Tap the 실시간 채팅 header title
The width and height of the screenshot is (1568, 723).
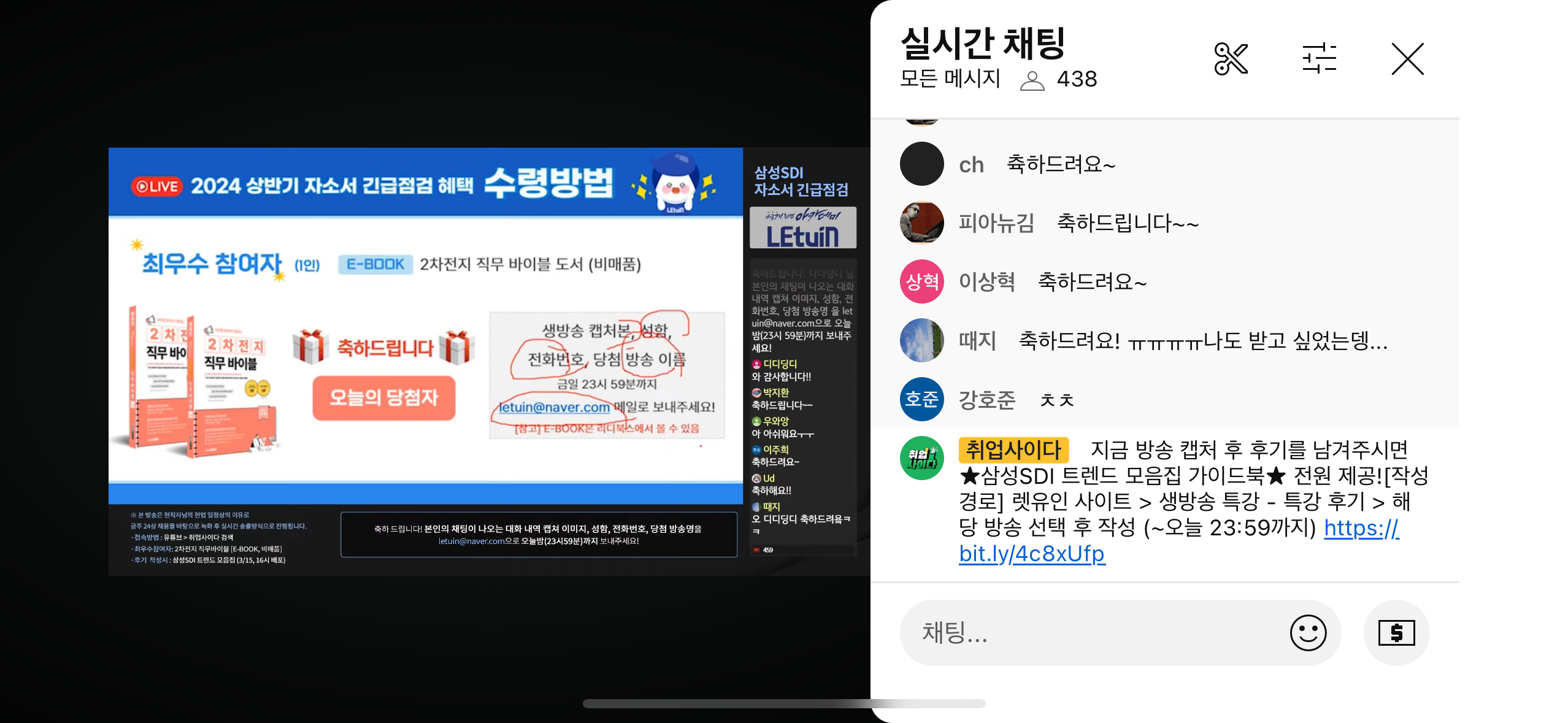coord(982,43)
